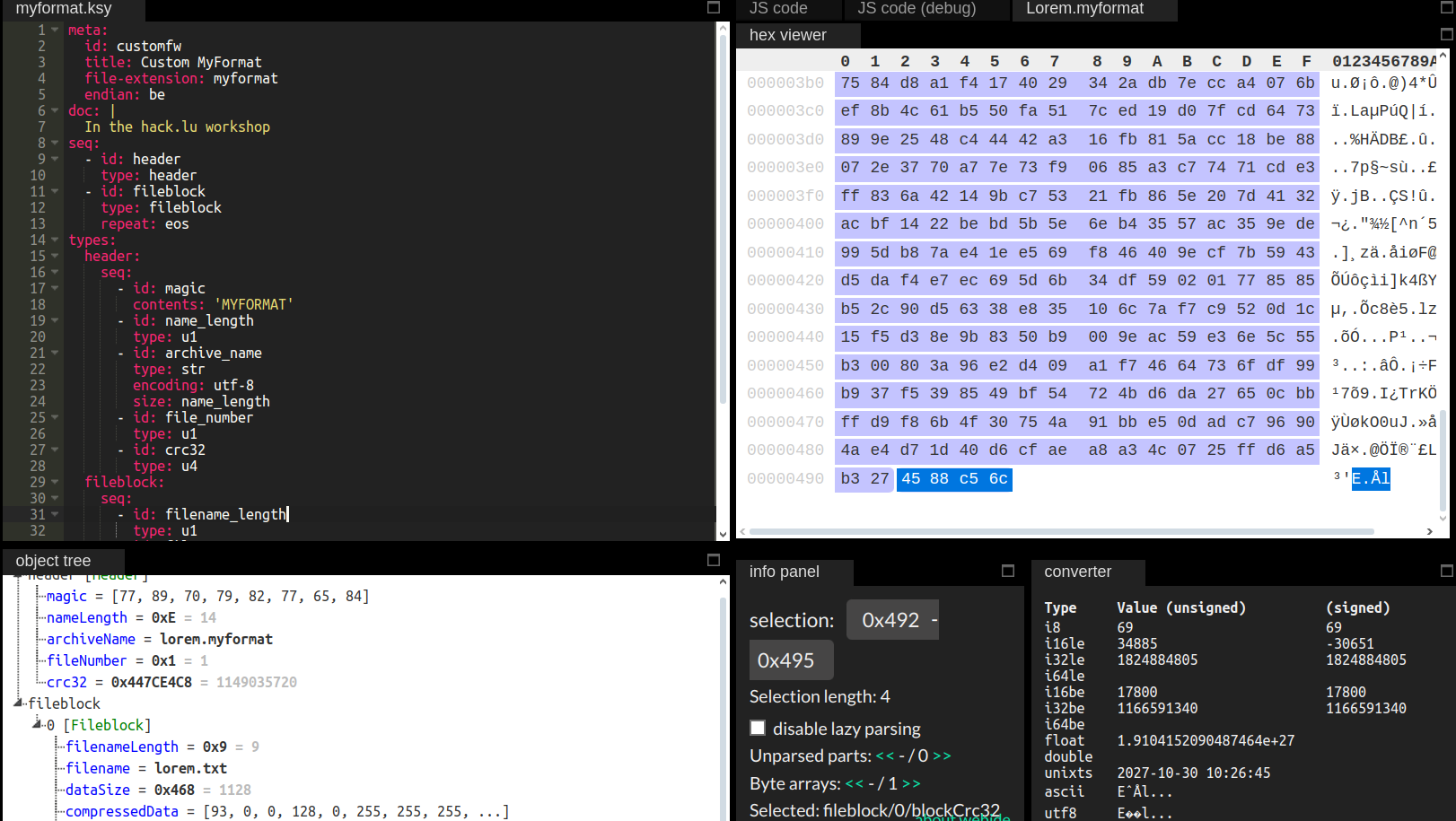This screenshot has height=821, width=1456.
Task: Maximize the info panel
Action: click(x=1008, y=571)
